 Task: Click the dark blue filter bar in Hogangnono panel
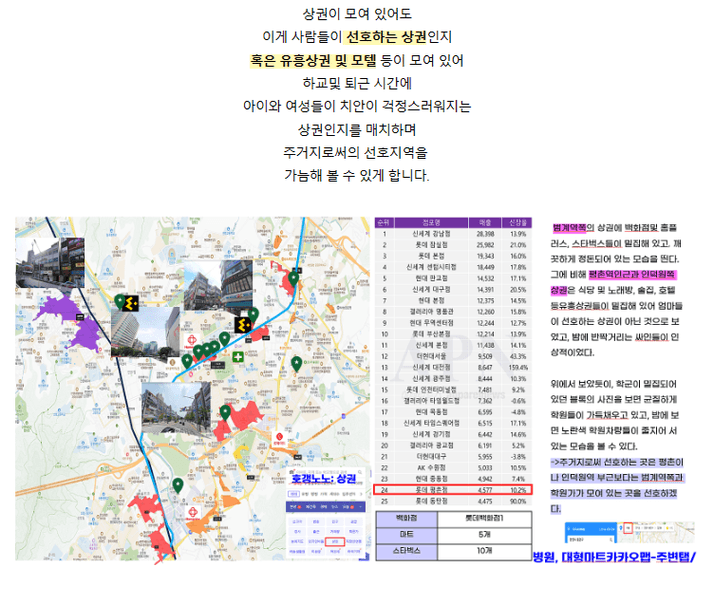pyautogui.click(x=326, y=507)
